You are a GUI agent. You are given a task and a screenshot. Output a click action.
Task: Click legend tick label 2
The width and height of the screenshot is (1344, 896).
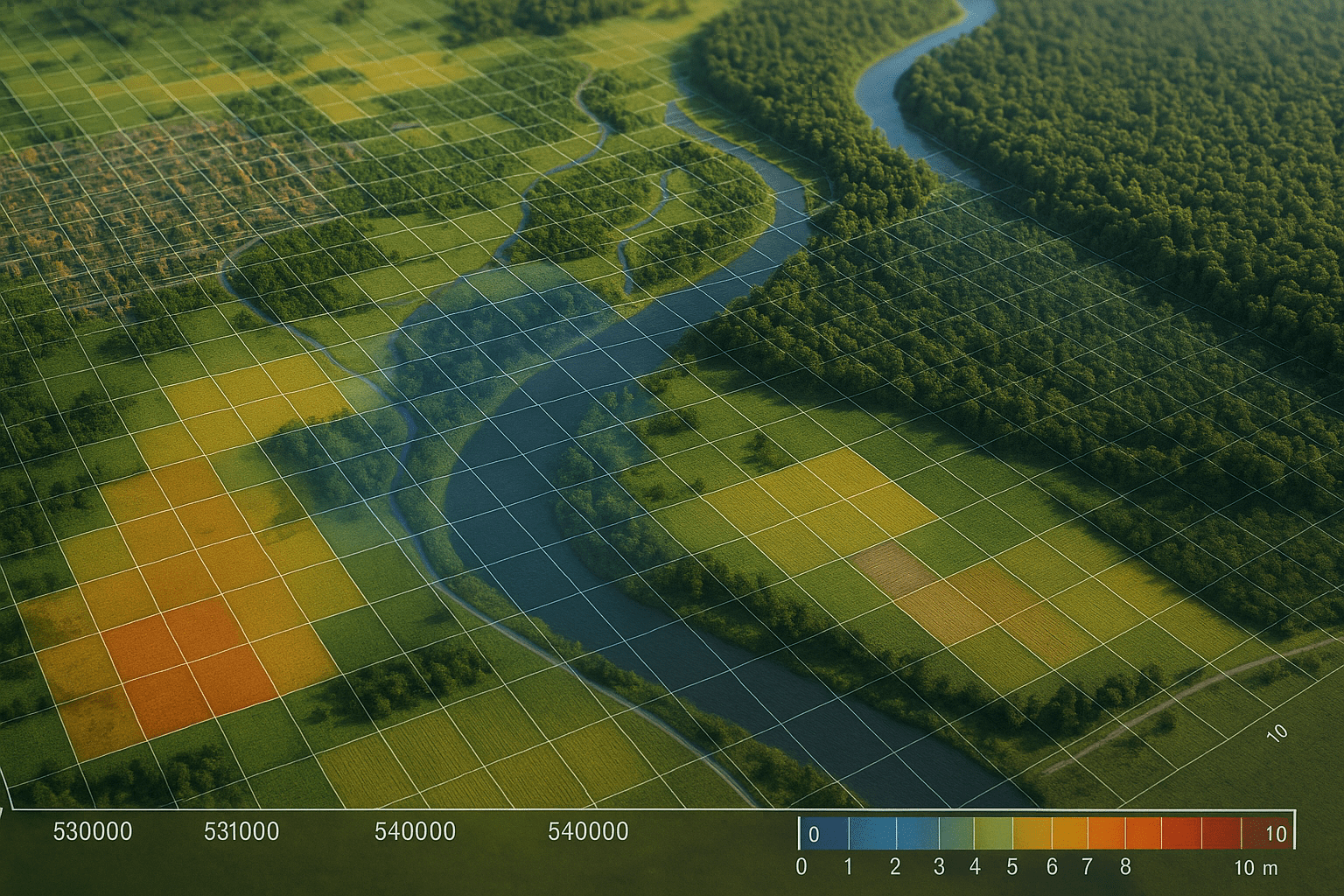(x=895, y=867)
